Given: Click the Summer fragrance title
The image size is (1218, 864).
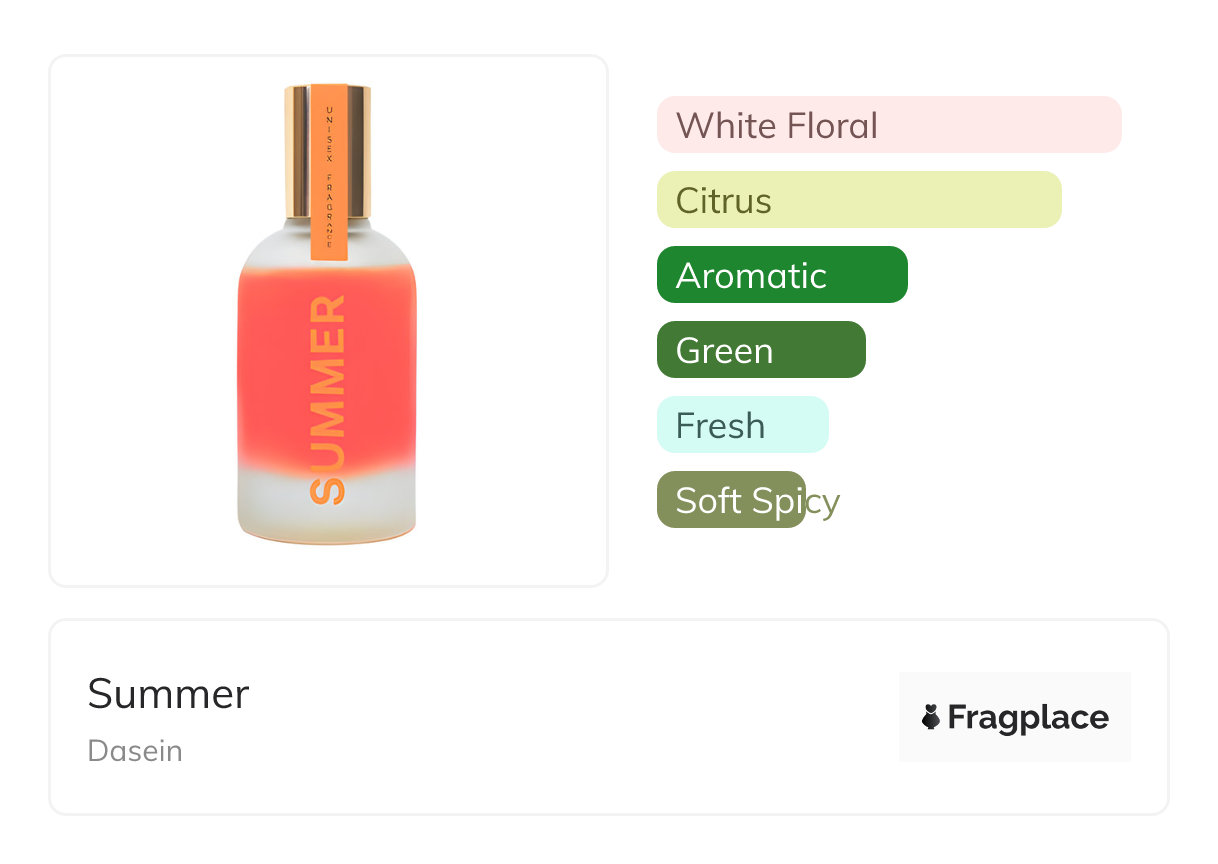Looking at the screenshot, I should [168, 693].
